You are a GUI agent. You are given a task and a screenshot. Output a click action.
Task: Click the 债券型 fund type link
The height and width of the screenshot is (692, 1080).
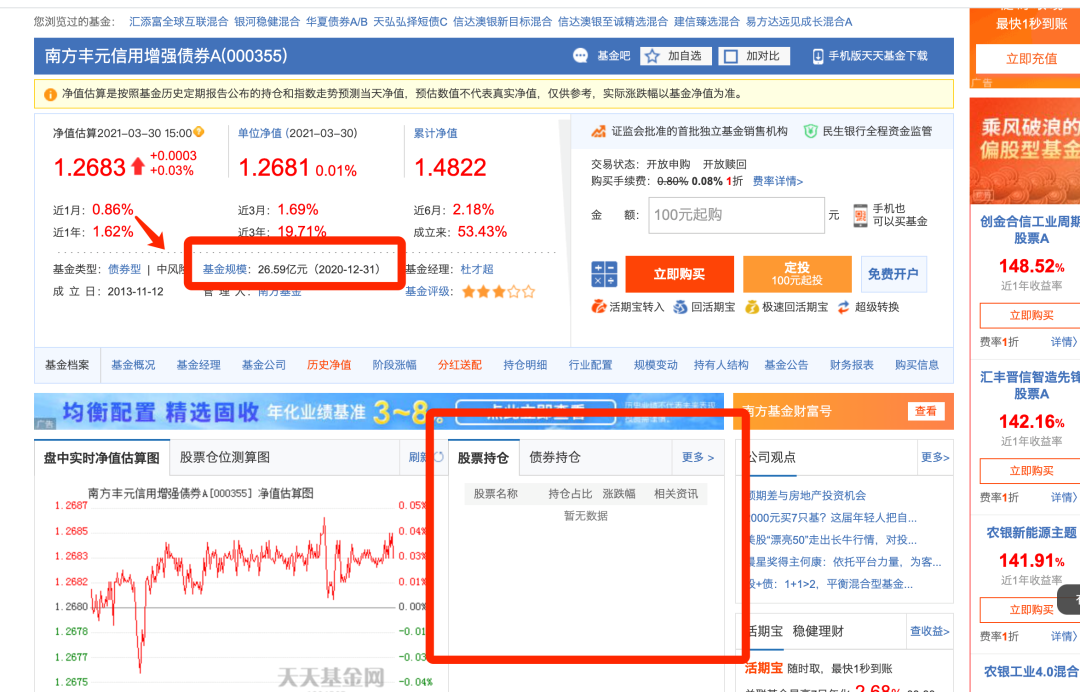click(x=125, y=269)
